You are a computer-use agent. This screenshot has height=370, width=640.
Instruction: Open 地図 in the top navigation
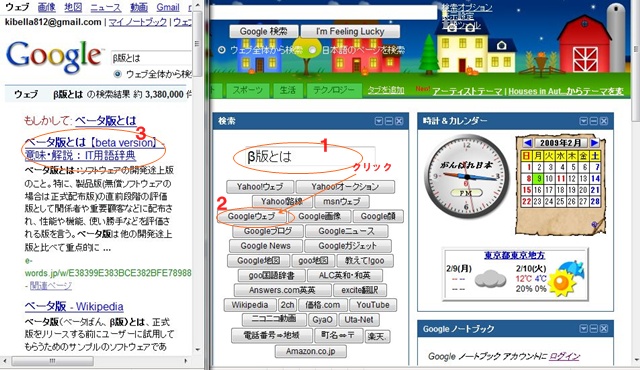[73, 7]
